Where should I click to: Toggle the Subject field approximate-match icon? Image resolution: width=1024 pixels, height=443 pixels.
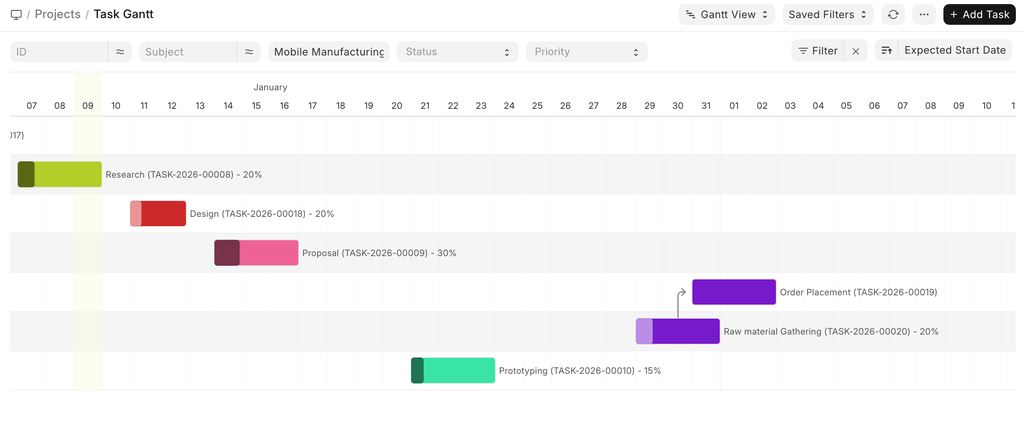[249, 52]
